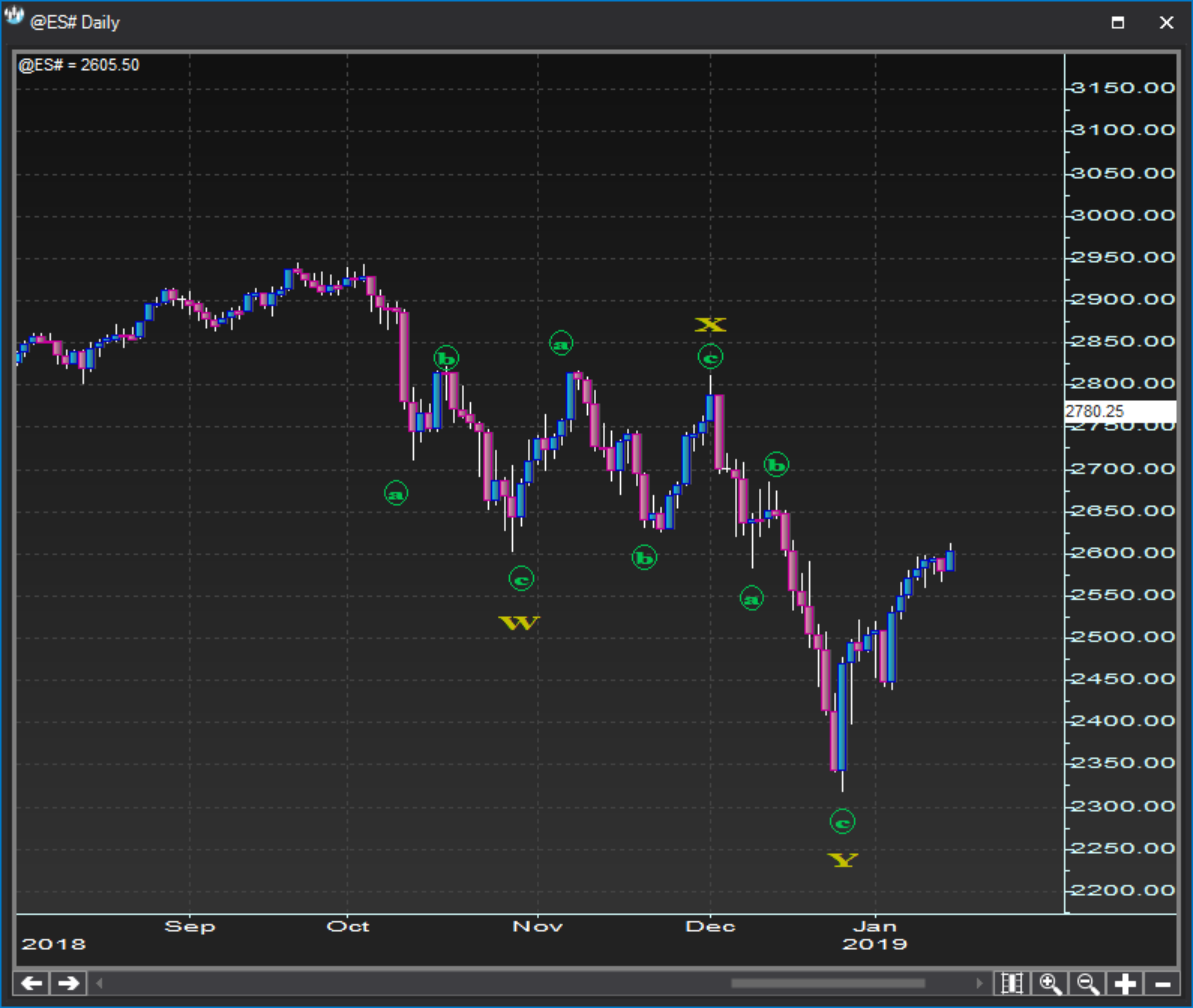Select the circled c label above Y
The image size is (1193, 1008).
[x=842, y=822]
